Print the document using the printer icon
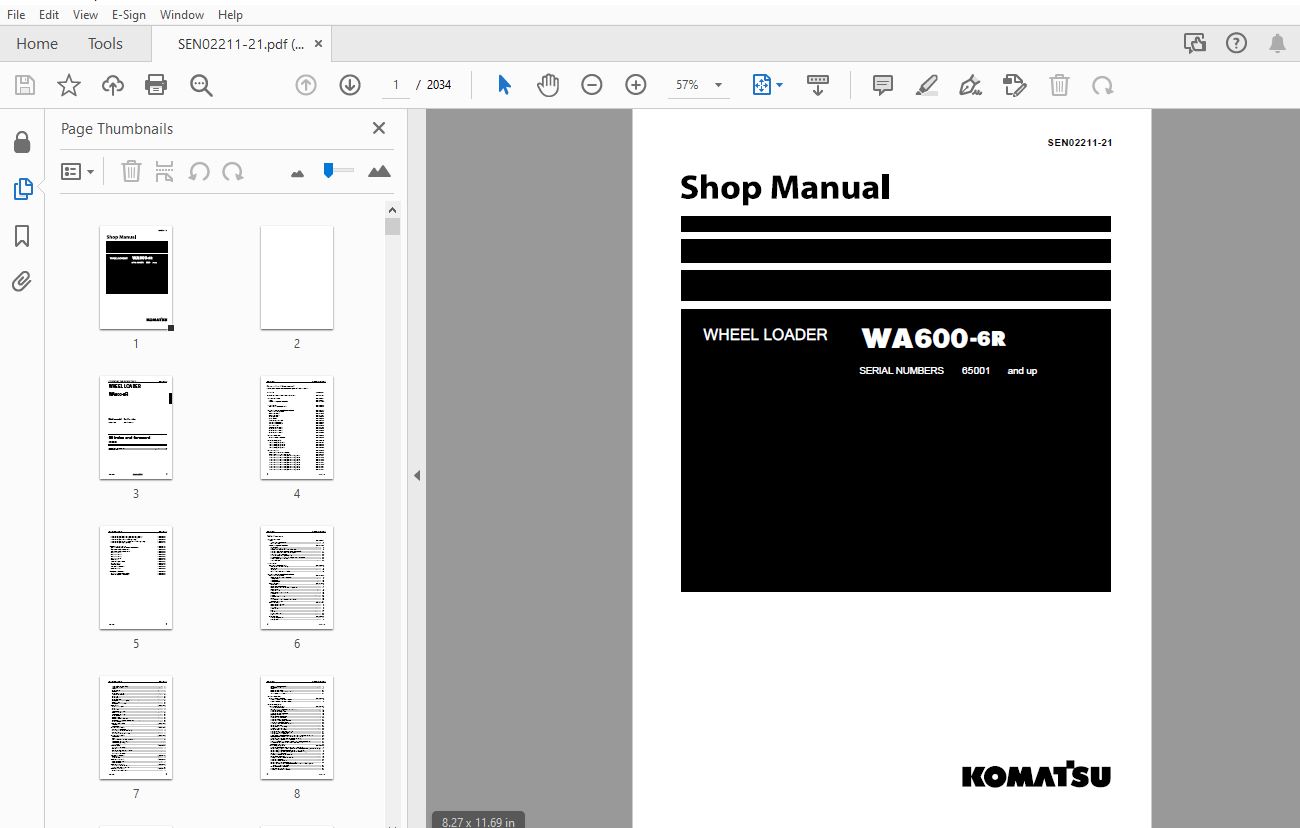 pos(156,85)
